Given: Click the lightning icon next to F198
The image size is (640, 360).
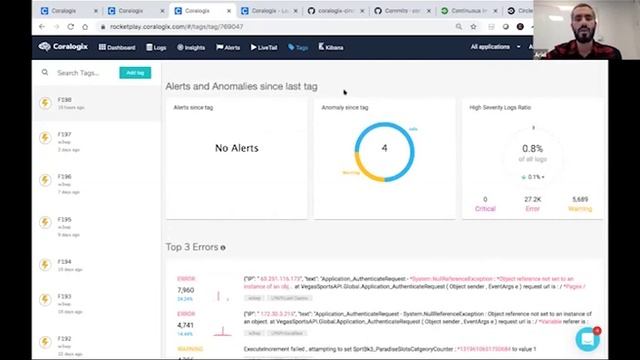Looking at the screenshot, I should [x=45, y=103].
